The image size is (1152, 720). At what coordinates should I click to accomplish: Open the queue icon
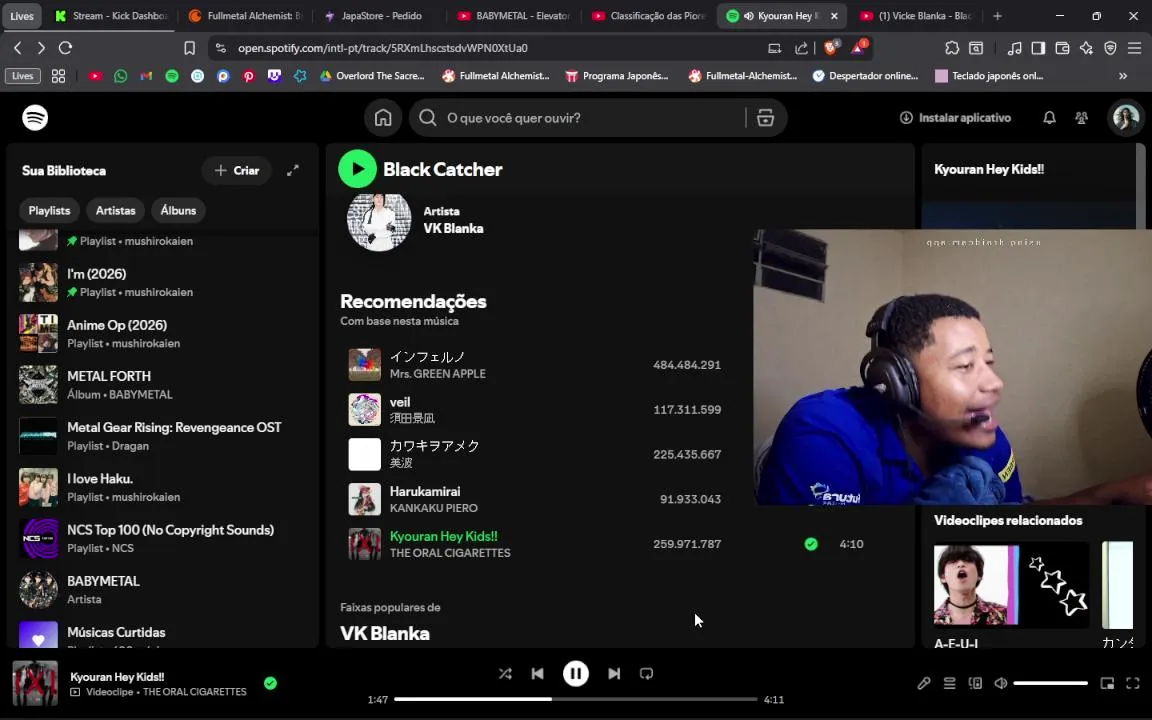click(x=949, y=683)
